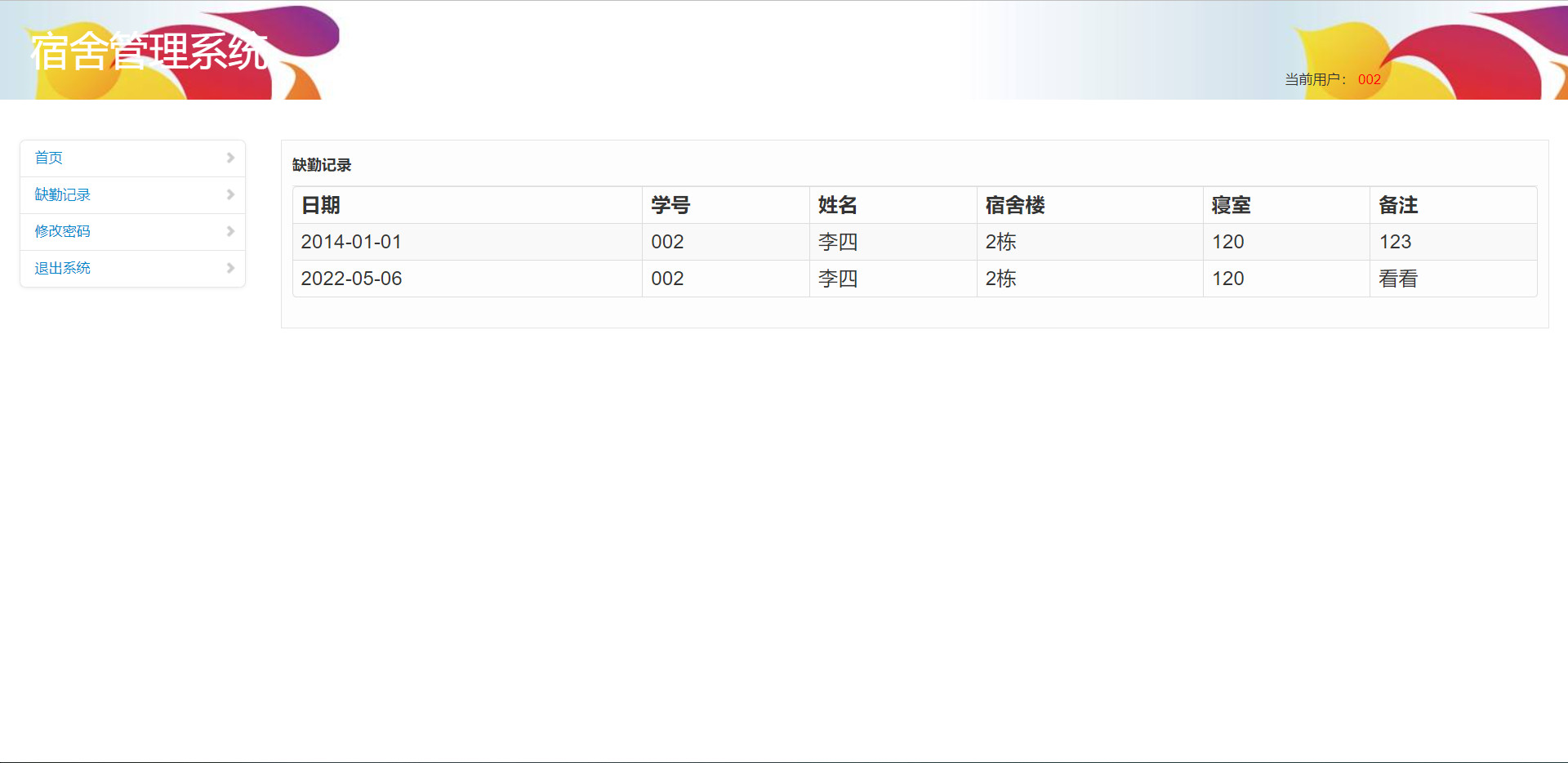Open the 修改密码 page
The height and width of the screenshot is (763, 1568).
pyautogui.click(x=62, y=231)
